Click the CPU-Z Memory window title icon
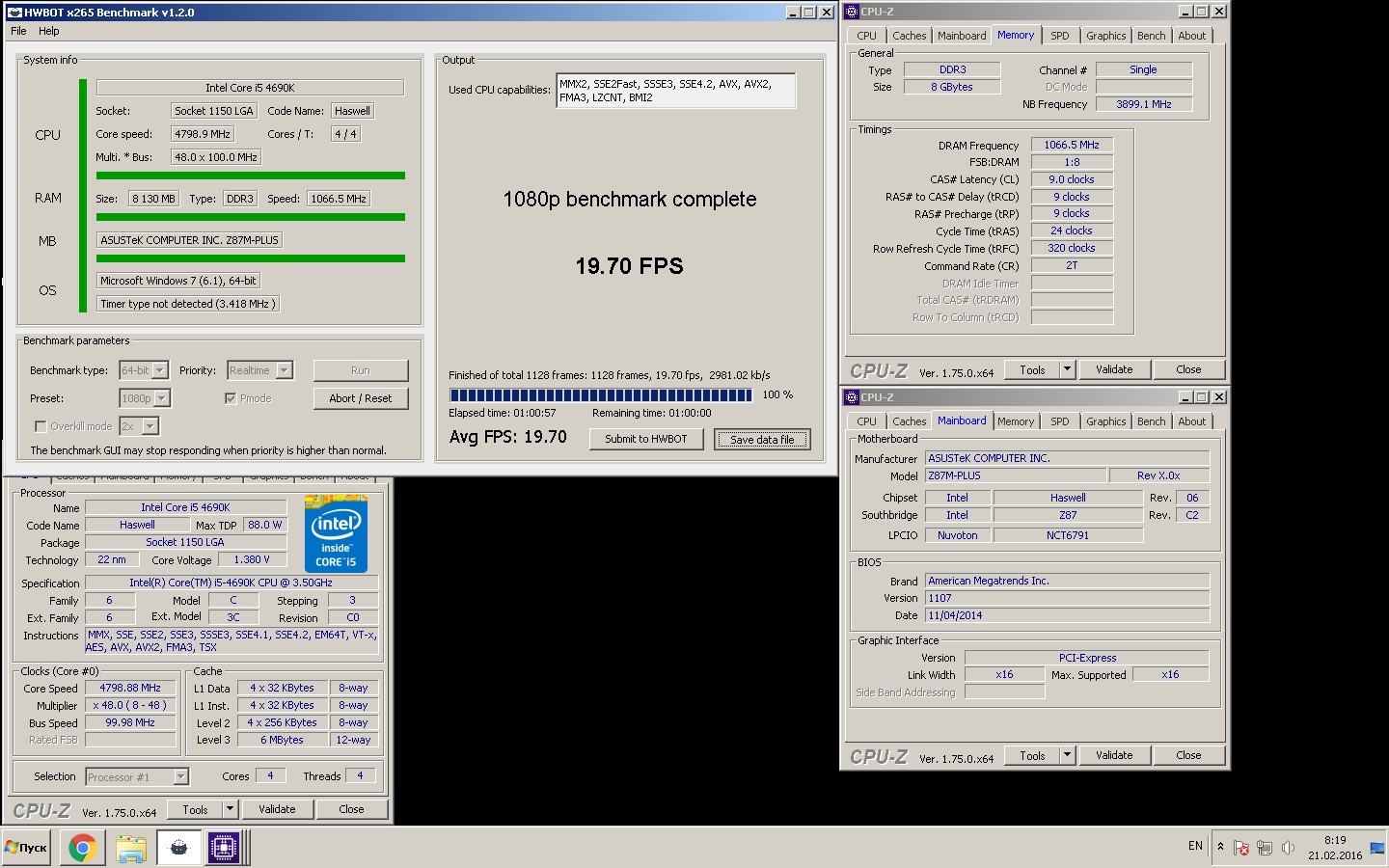This screenshot has height=868, width=1389. [852, 12]
